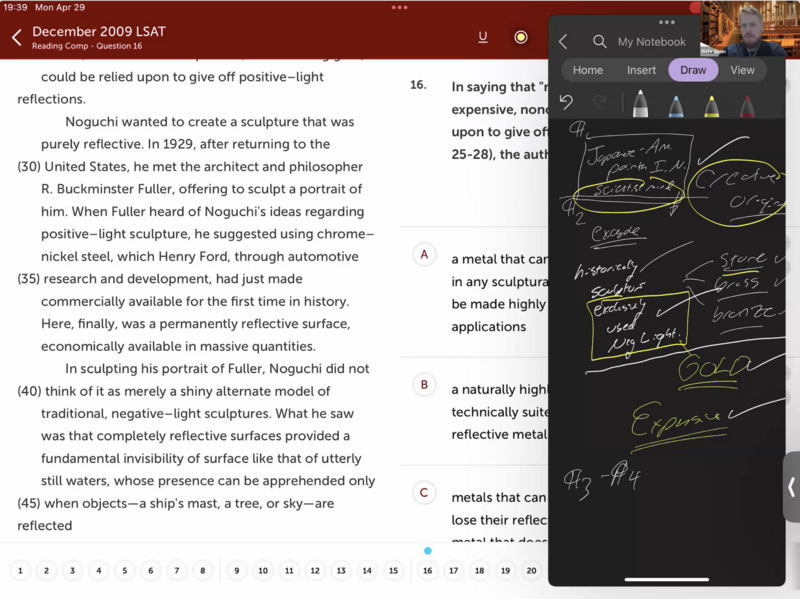Select the blue pen tool
Image resolution: width=800 pixels, height=599 pixels.
[x=676, y=104]
